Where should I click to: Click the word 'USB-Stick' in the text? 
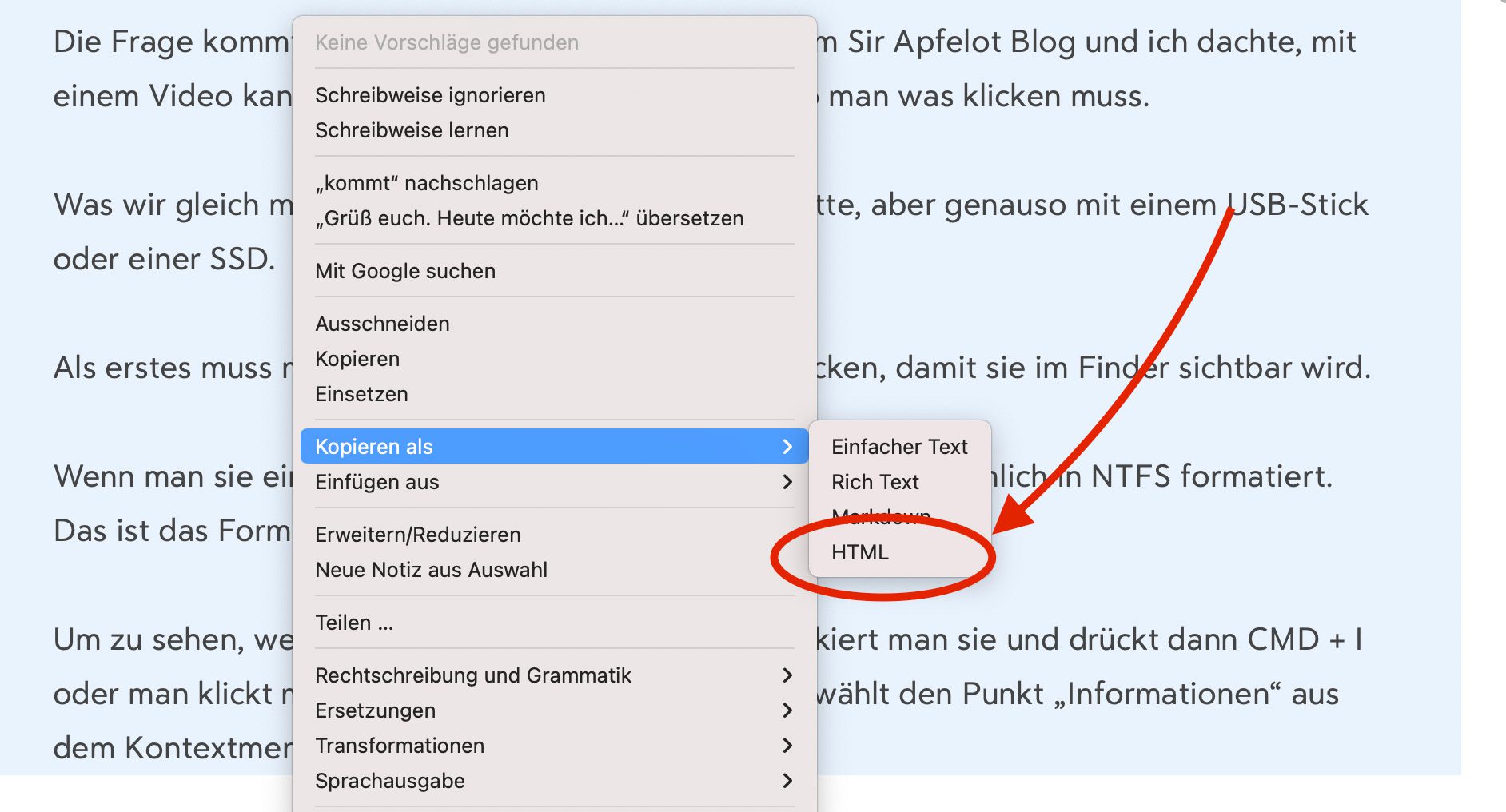pos(1297,205)
